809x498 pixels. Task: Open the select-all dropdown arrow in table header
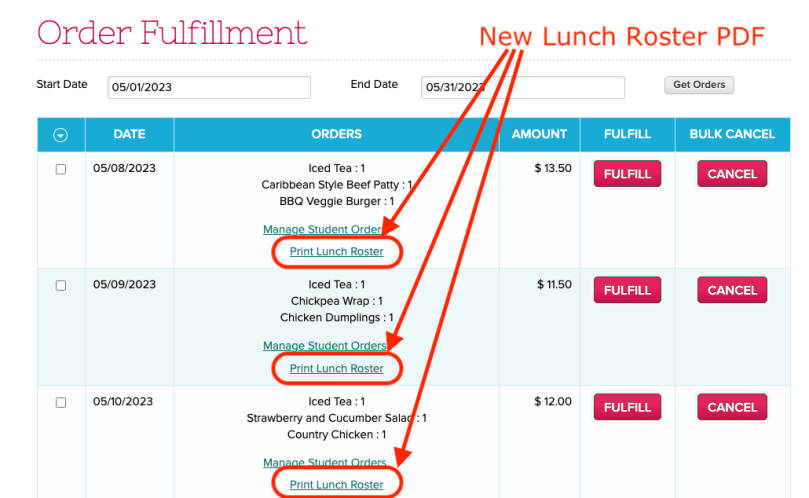pyautogui.click(x=61, y=135)
